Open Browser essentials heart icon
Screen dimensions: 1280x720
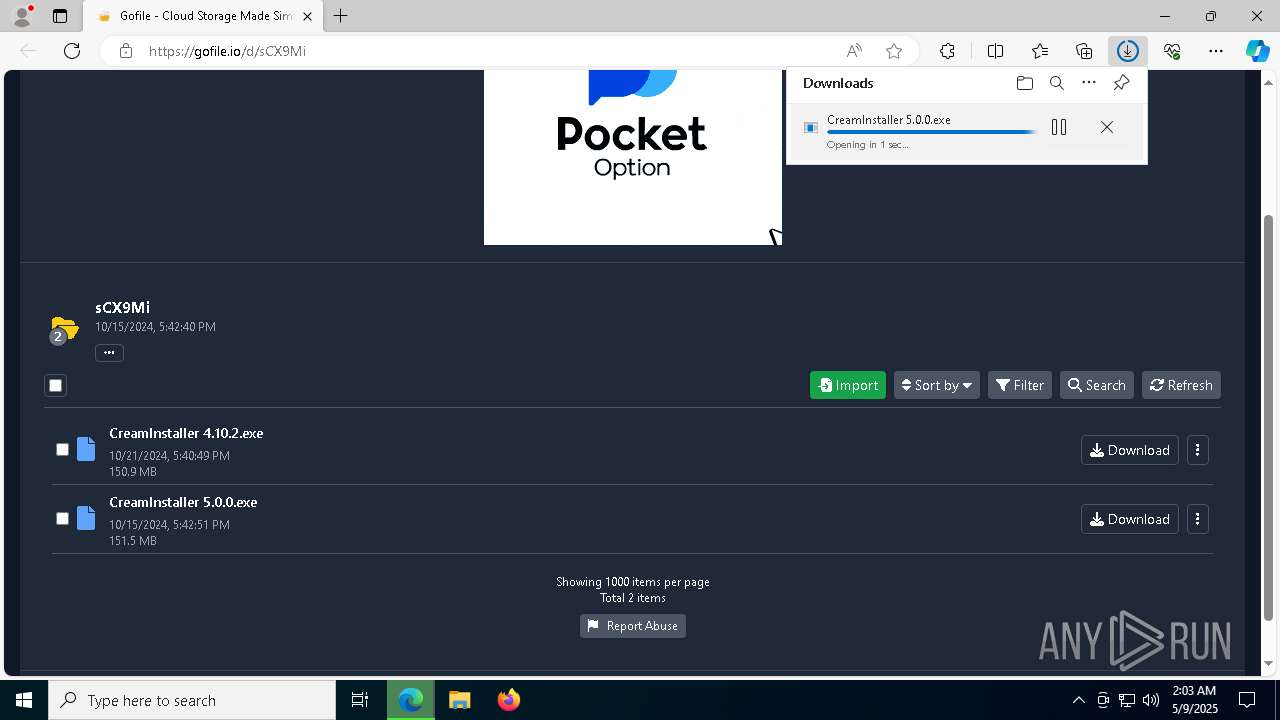1172,51
